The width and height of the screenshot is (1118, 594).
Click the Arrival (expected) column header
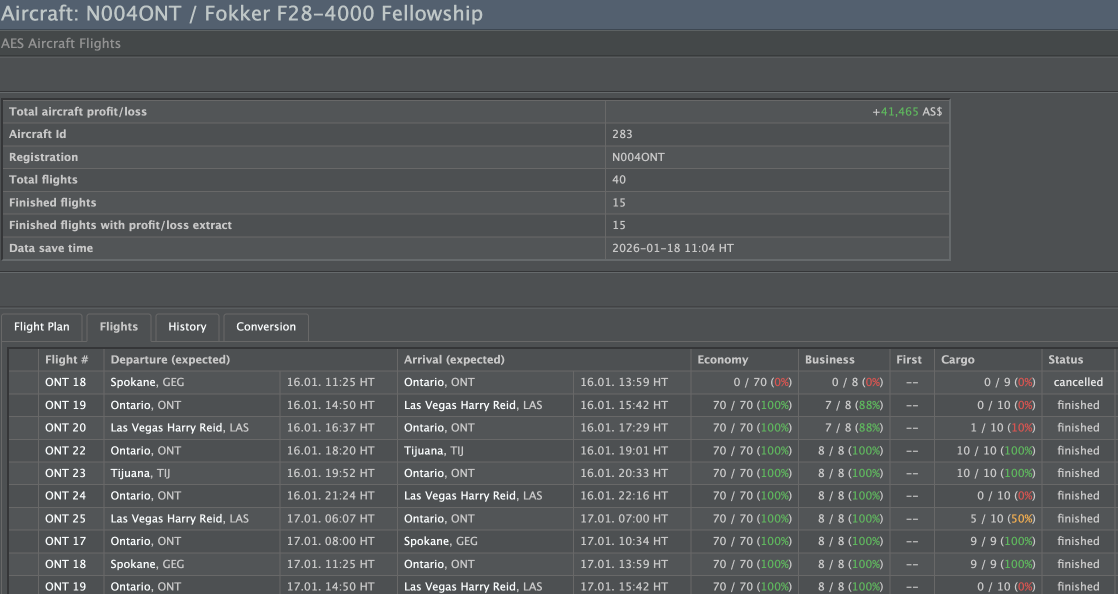click(x=454, y=360)
